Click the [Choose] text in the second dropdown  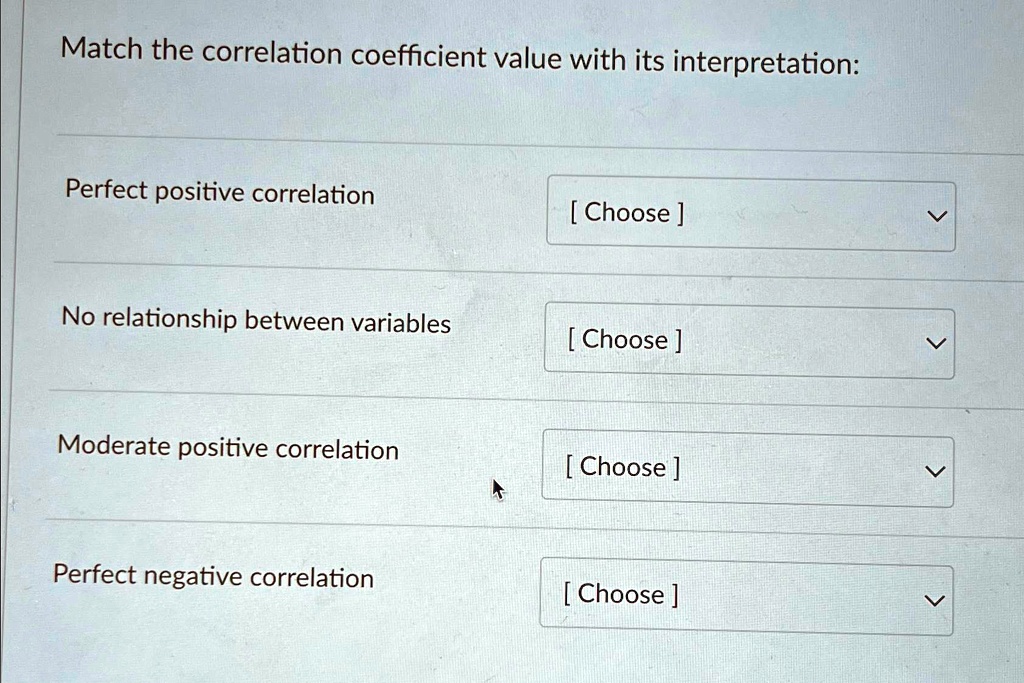point(624,340)
